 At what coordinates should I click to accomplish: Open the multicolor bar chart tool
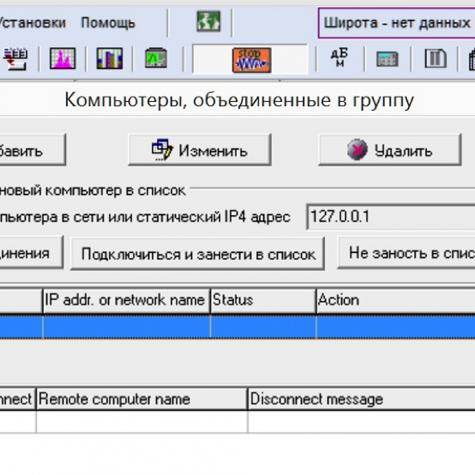pyautogui.click(x=109, y=59)
